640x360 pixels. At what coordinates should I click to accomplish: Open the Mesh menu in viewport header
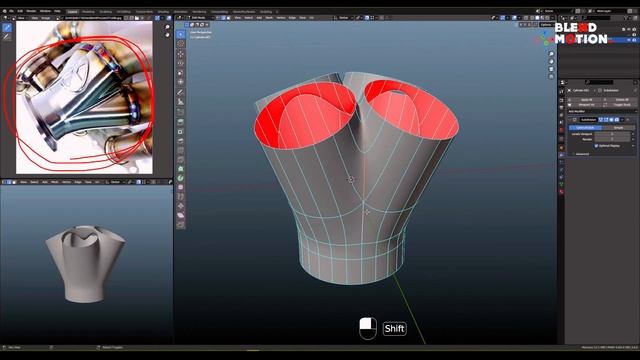[269, 18]
